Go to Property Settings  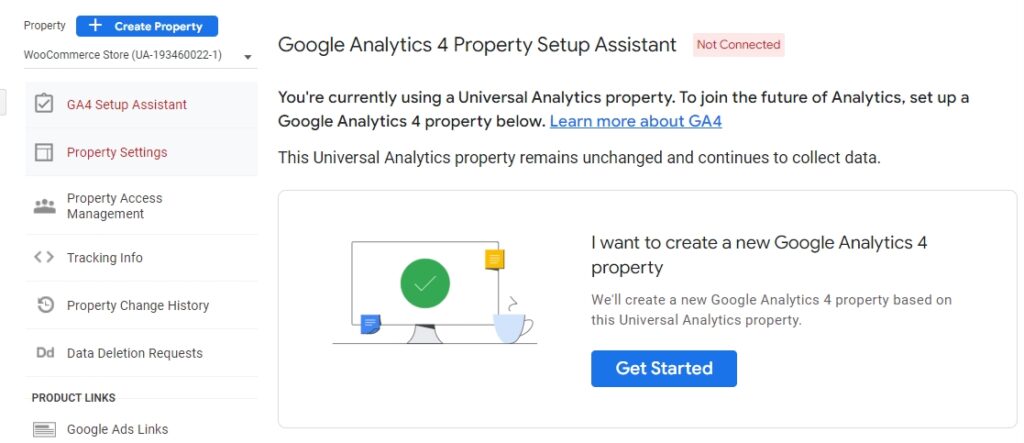tap(117, 152)
